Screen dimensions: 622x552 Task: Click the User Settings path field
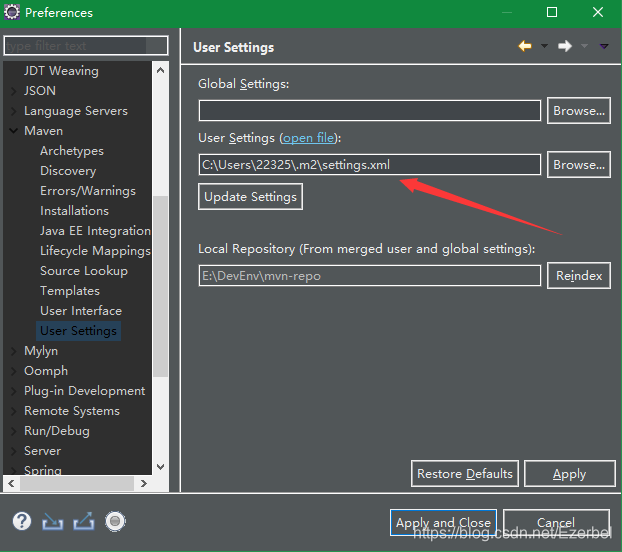tap(370, 165)
